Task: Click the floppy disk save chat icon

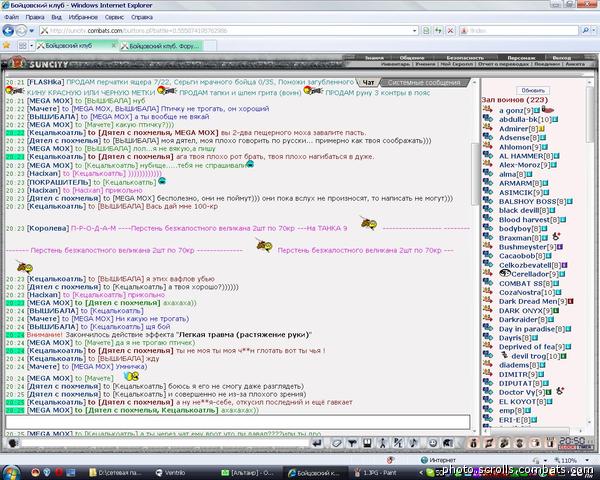Action: click(x=367, y=444)
